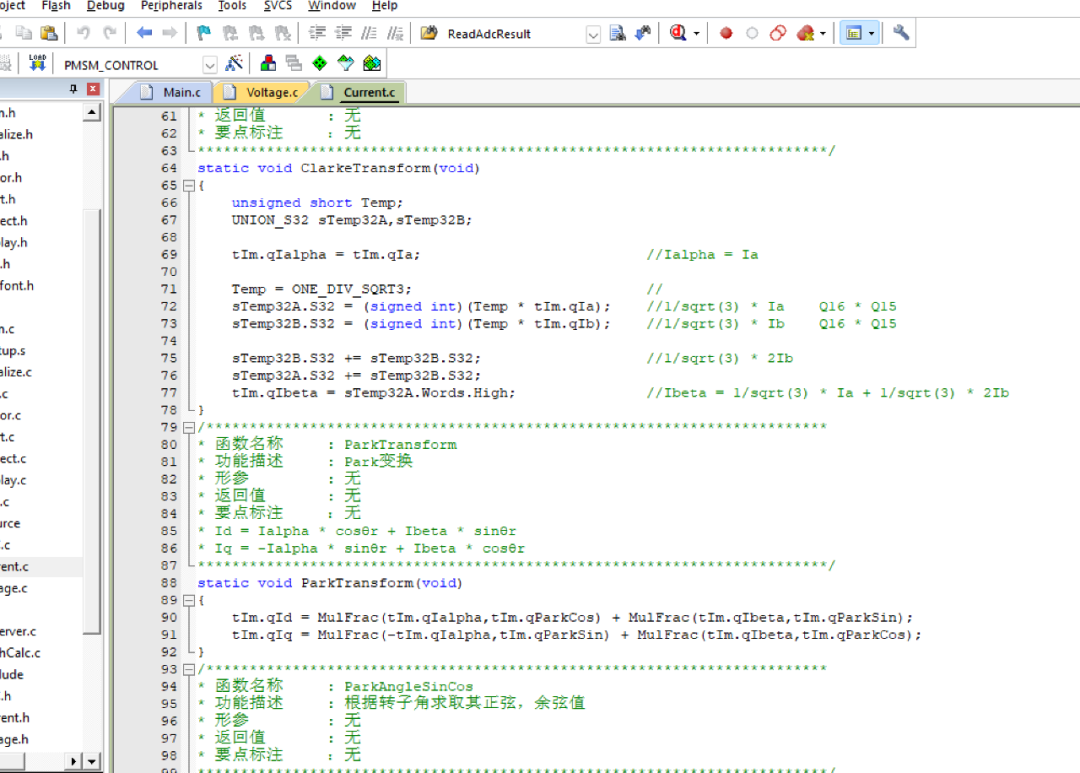Click the Download LOAD icon
This screenshot has width=1080, height=773.
click(37, 63)
